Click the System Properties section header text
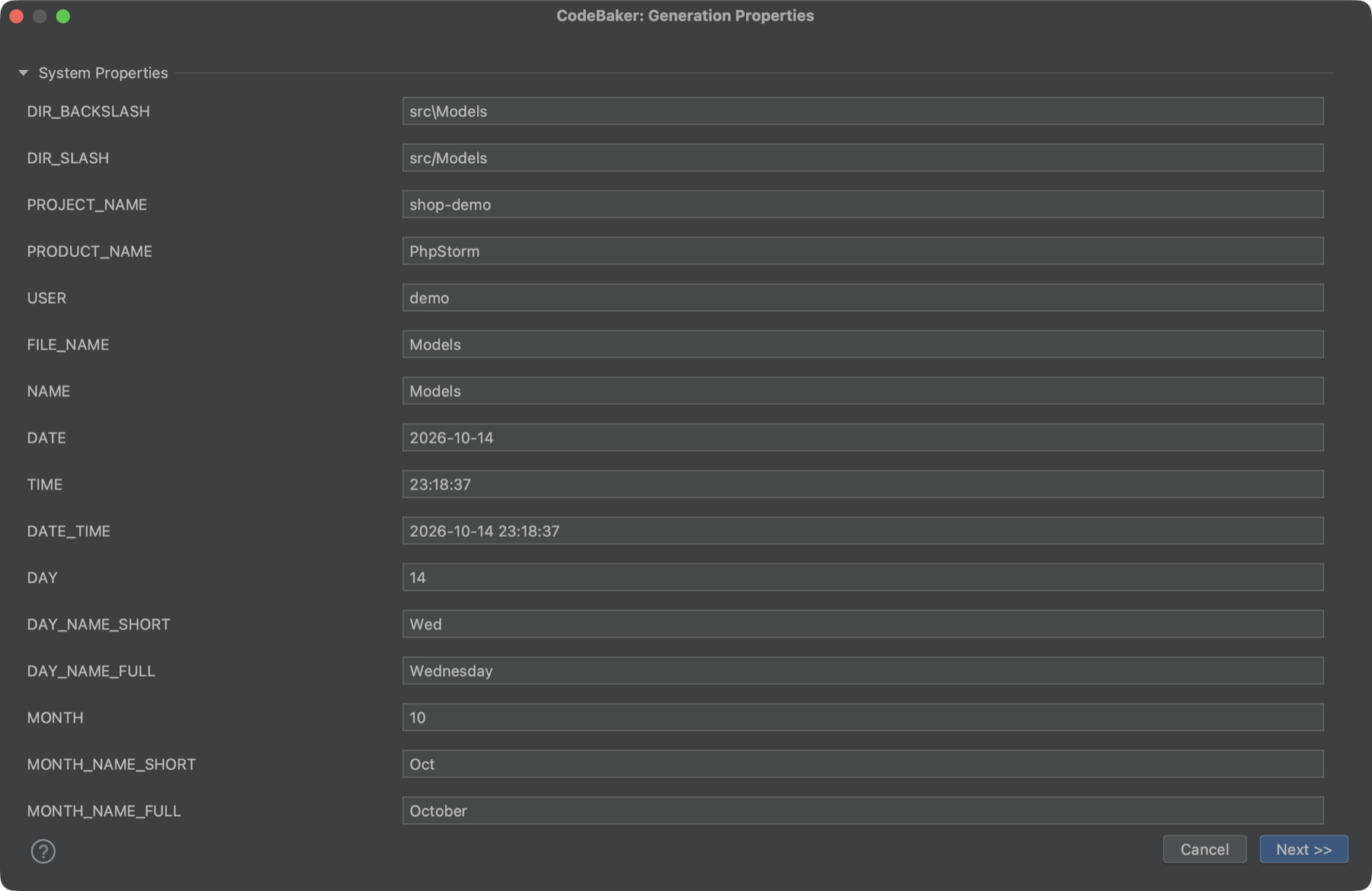1372x891 pixels. coord(103,73)
